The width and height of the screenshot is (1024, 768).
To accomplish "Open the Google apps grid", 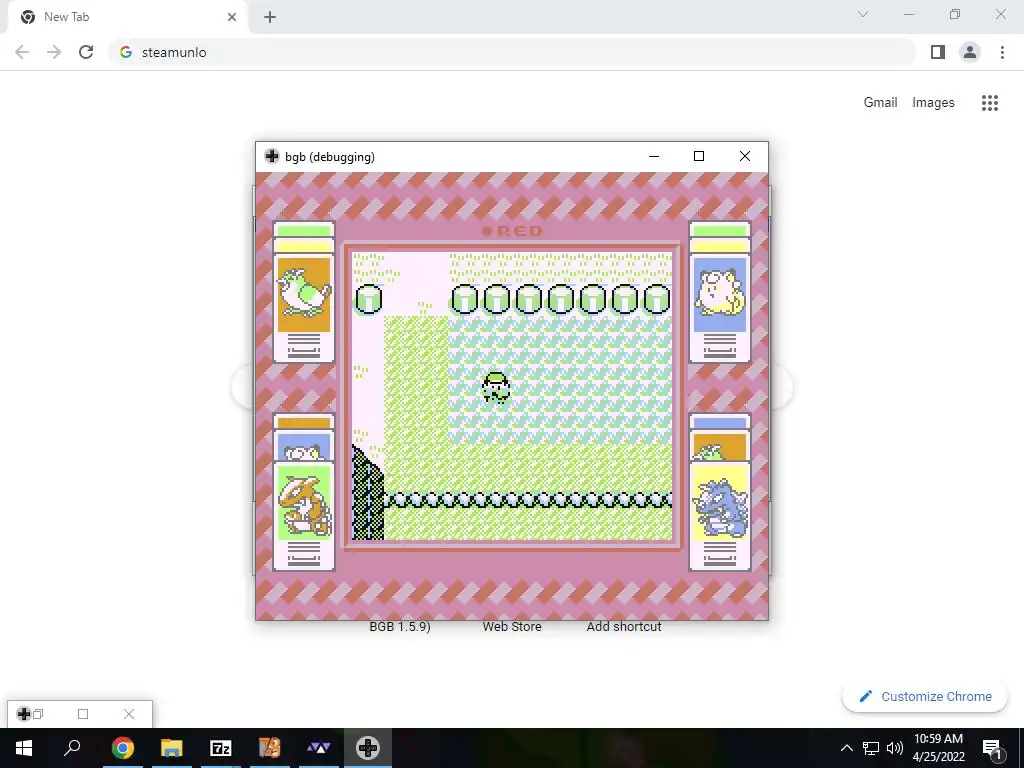I will [990, 103].
